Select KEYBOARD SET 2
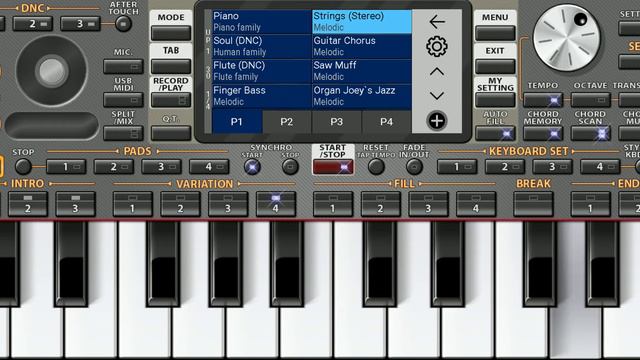The height and width of the screenshot is (360, 640). [x=505, y=167]
